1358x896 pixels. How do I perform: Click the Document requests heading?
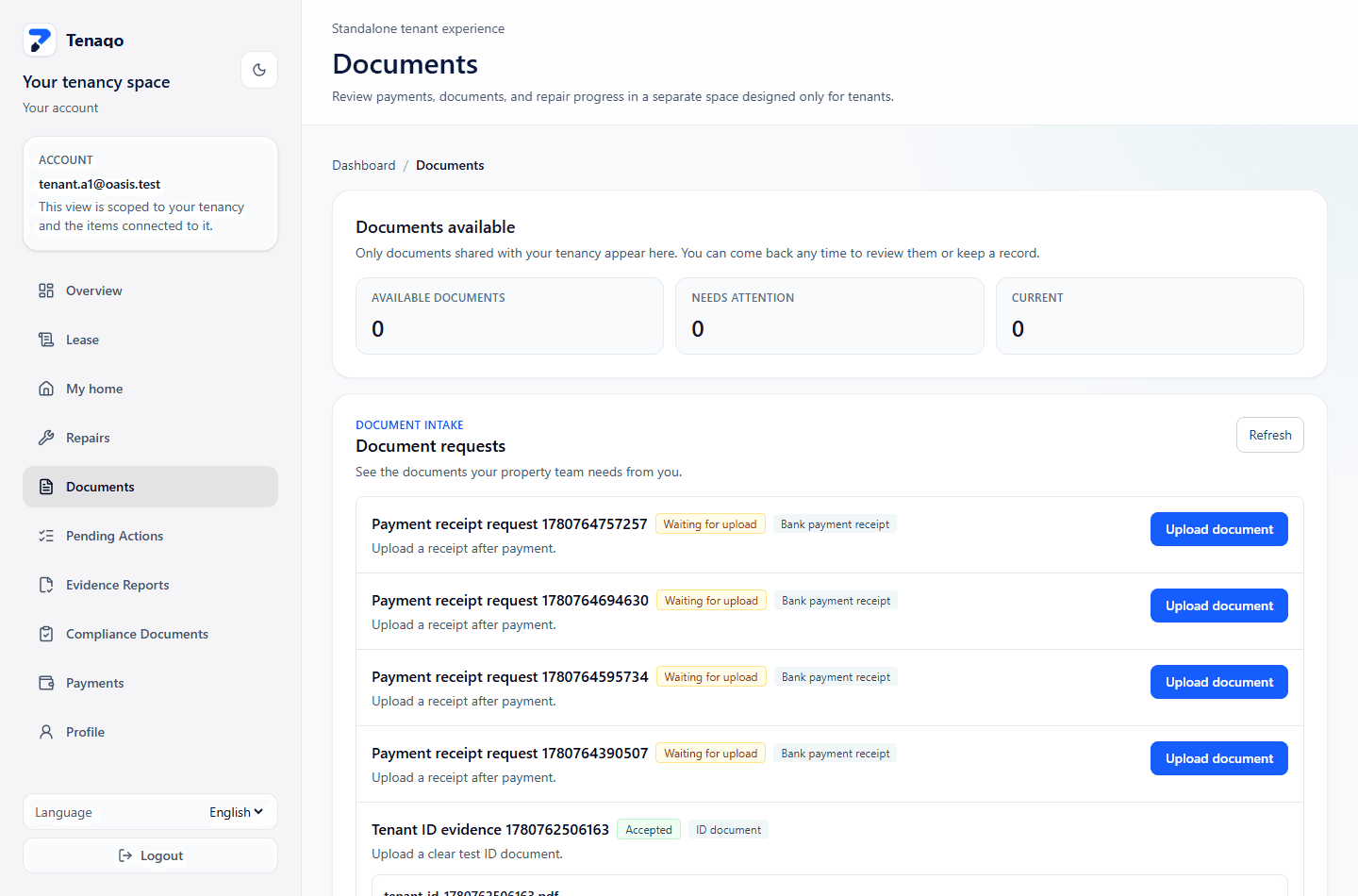430,446
